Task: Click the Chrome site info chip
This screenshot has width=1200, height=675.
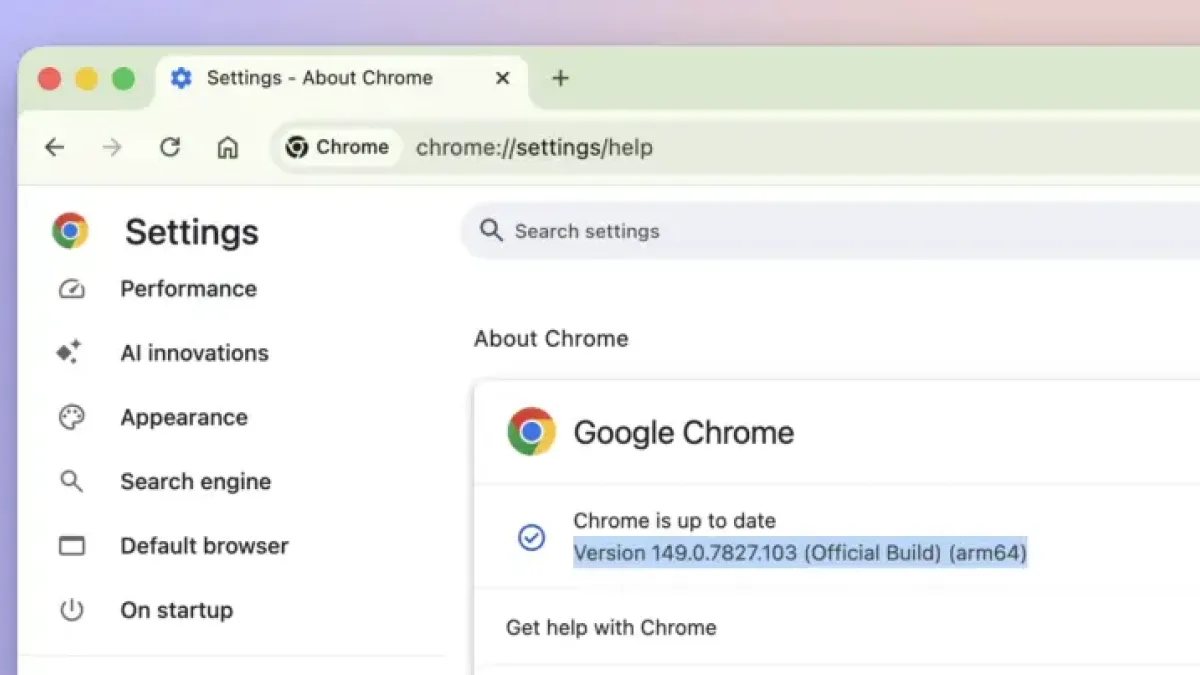Action: pos(338,147)
